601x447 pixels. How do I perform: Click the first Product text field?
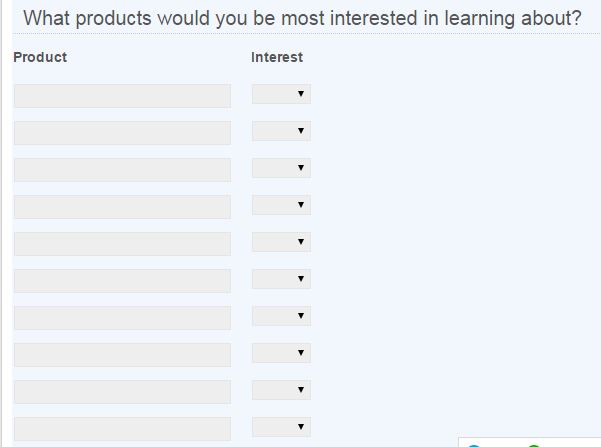122,96
